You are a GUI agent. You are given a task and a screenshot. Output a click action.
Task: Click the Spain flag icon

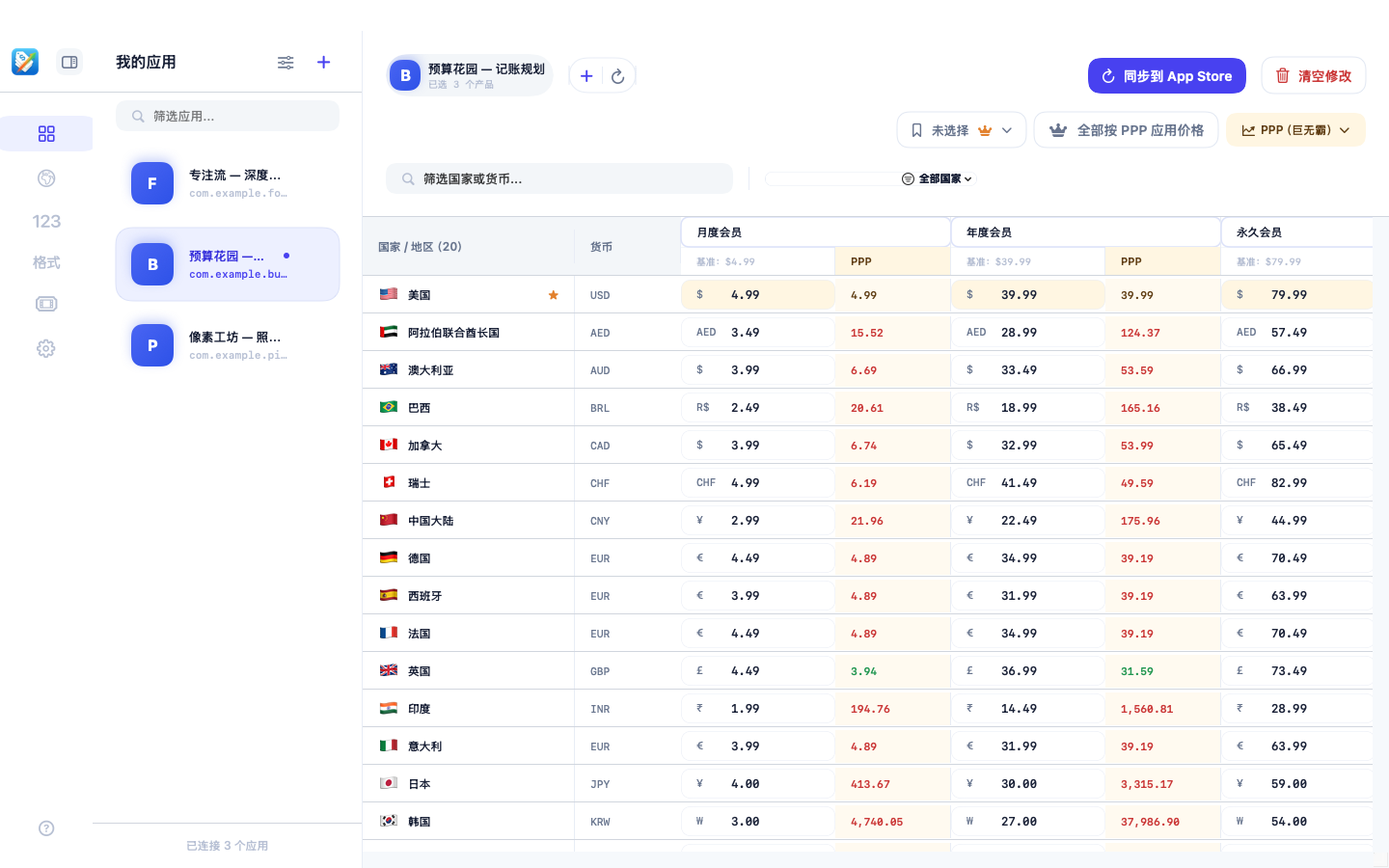(x=389, y=595)
